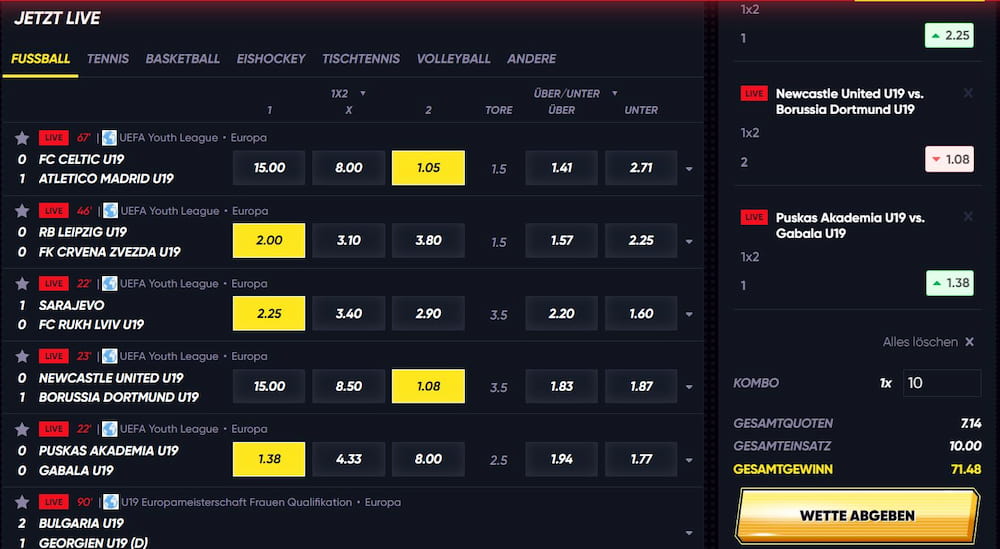Deselect odds 2.25 for Sarajevo win
Image resolution: width=1000 pixels, height=549 pixels.
tap(268, 313)
